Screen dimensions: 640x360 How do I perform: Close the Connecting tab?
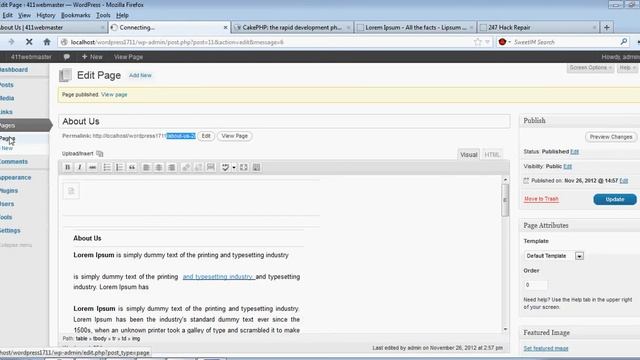pyautogui.click(x=225, y=27)
